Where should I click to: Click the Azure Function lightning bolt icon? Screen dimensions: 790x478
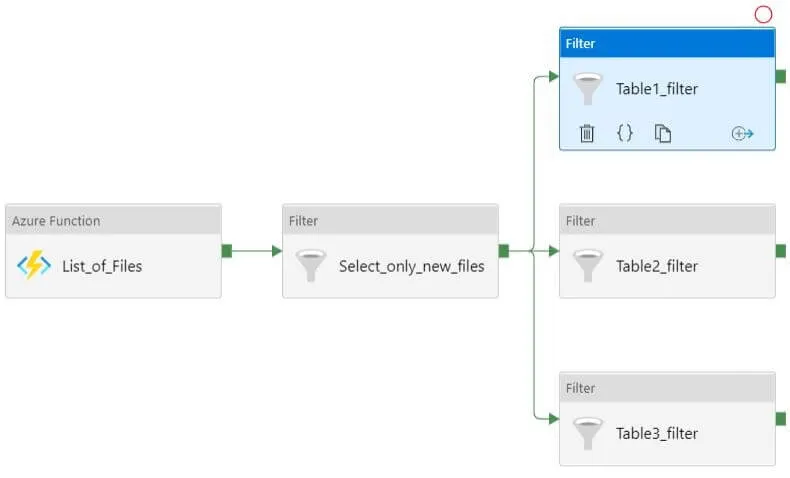33,266
